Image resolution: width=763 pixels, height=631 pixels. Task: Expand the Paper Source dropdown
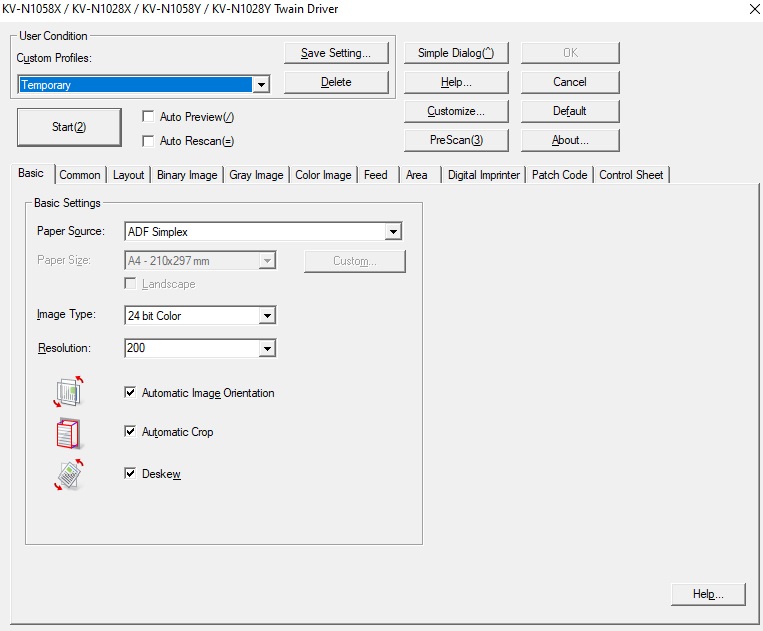point(393,232)
